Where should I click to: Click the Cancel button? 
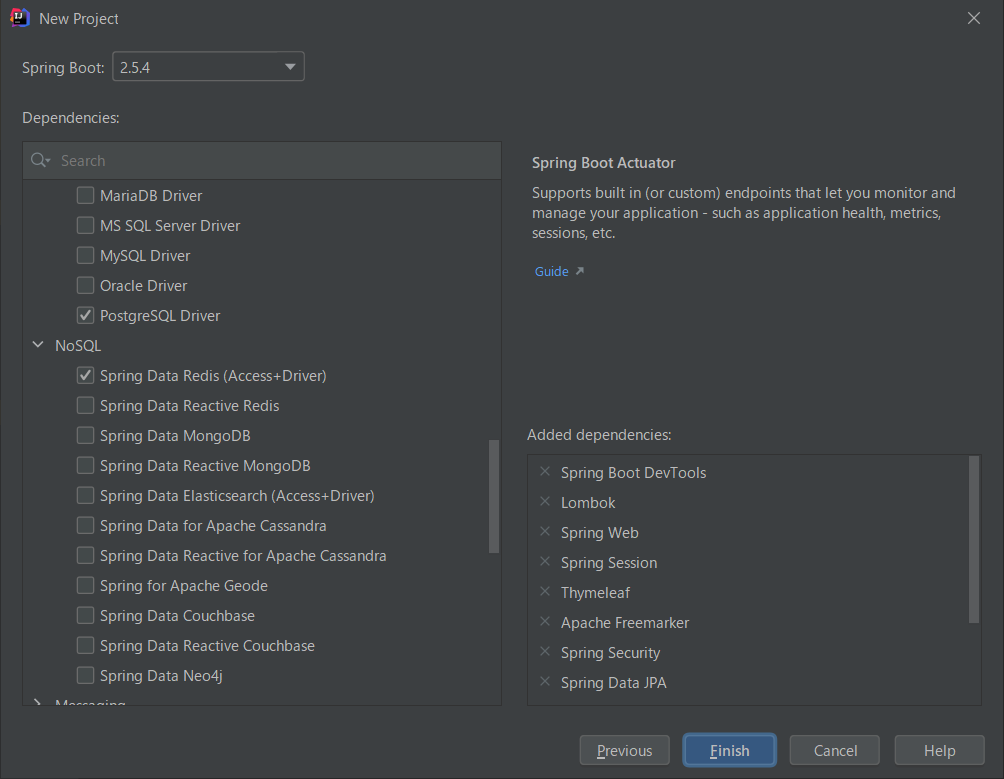(x=835, y=750)
